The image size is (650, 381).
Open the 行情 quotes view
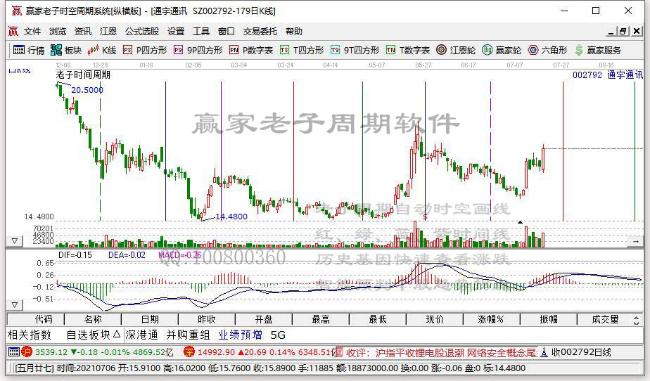(x=28, y=50)
